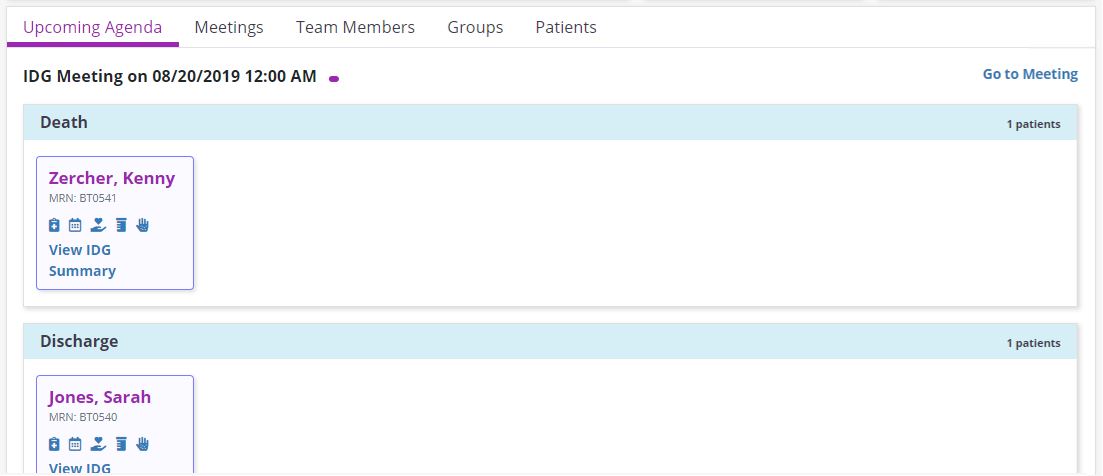Screen dimensions: 1103x476
Task: Open patient name Jones, Sarah
Action: click(x=100, y=397)
